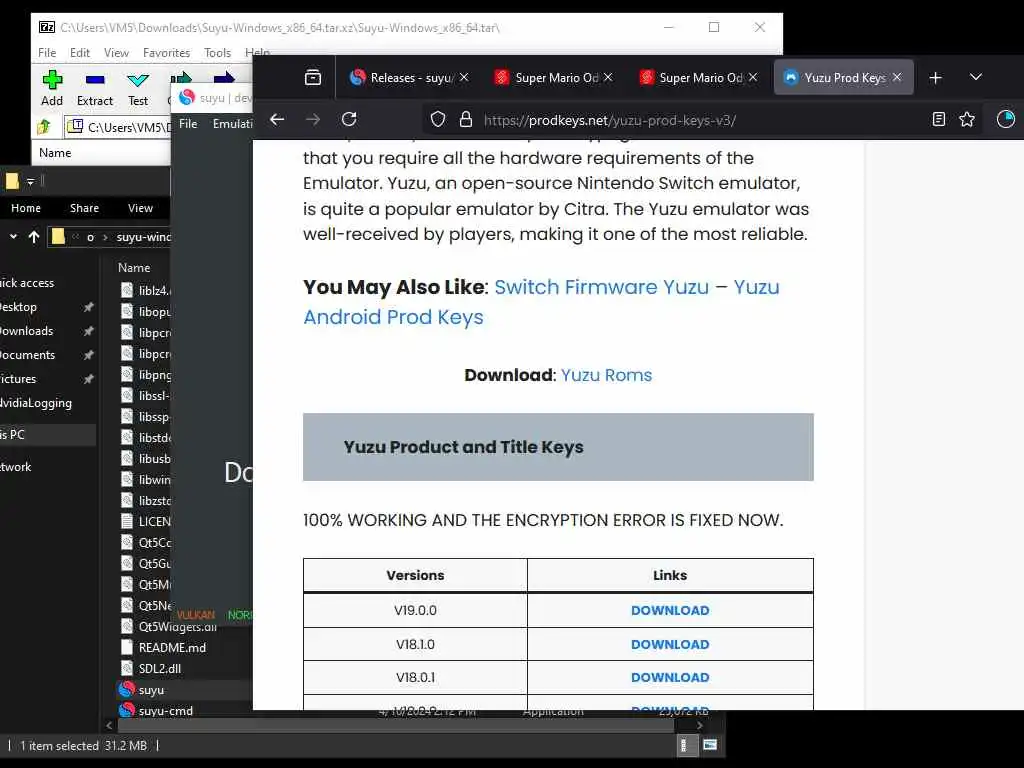Switch to the second Super Mario Od tab
Viewport: 1024px width, 768px height.
point(691,78)
